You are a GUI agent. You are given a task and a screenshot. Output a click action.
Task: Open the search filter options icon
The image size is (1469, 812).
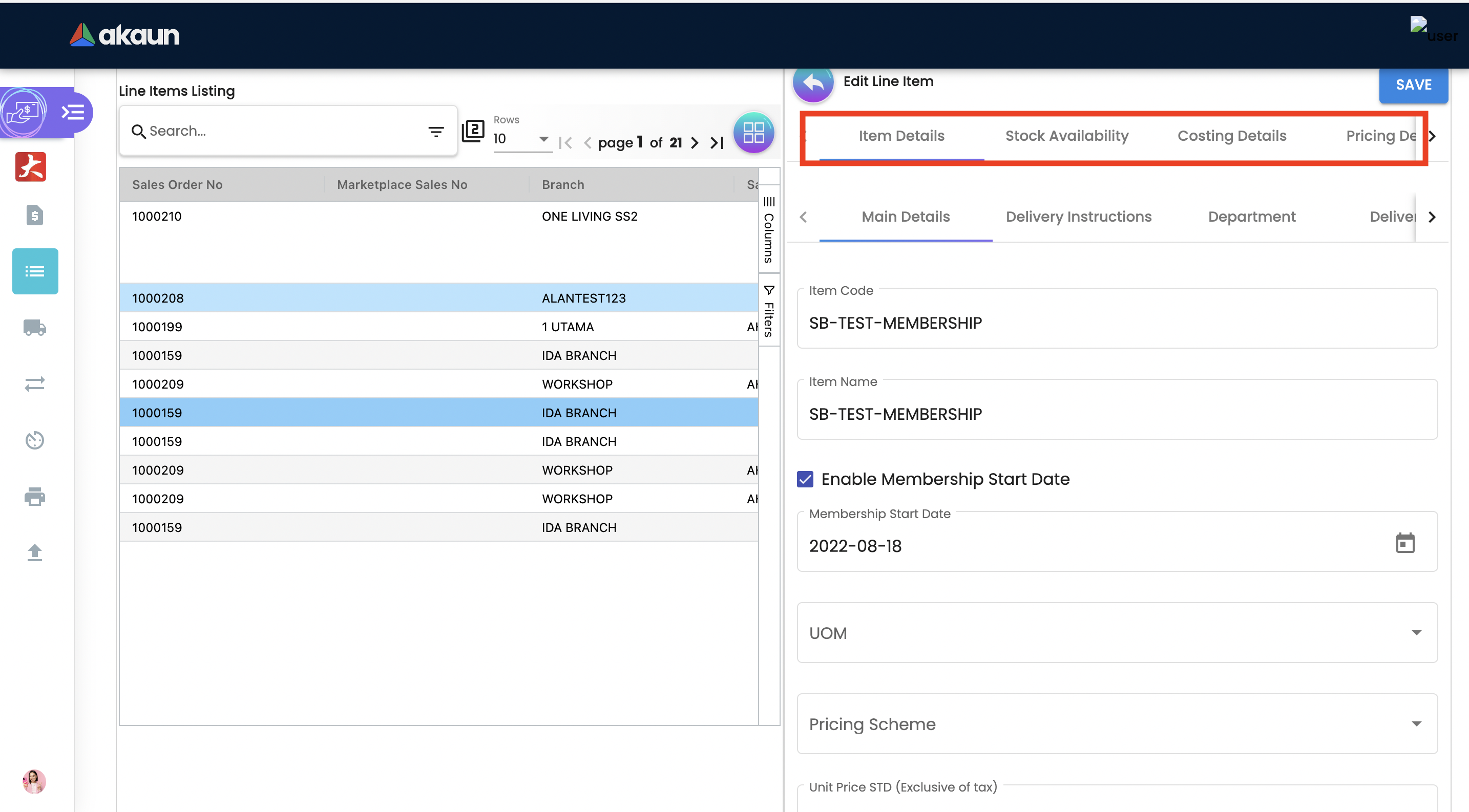[x=436, y=132]
